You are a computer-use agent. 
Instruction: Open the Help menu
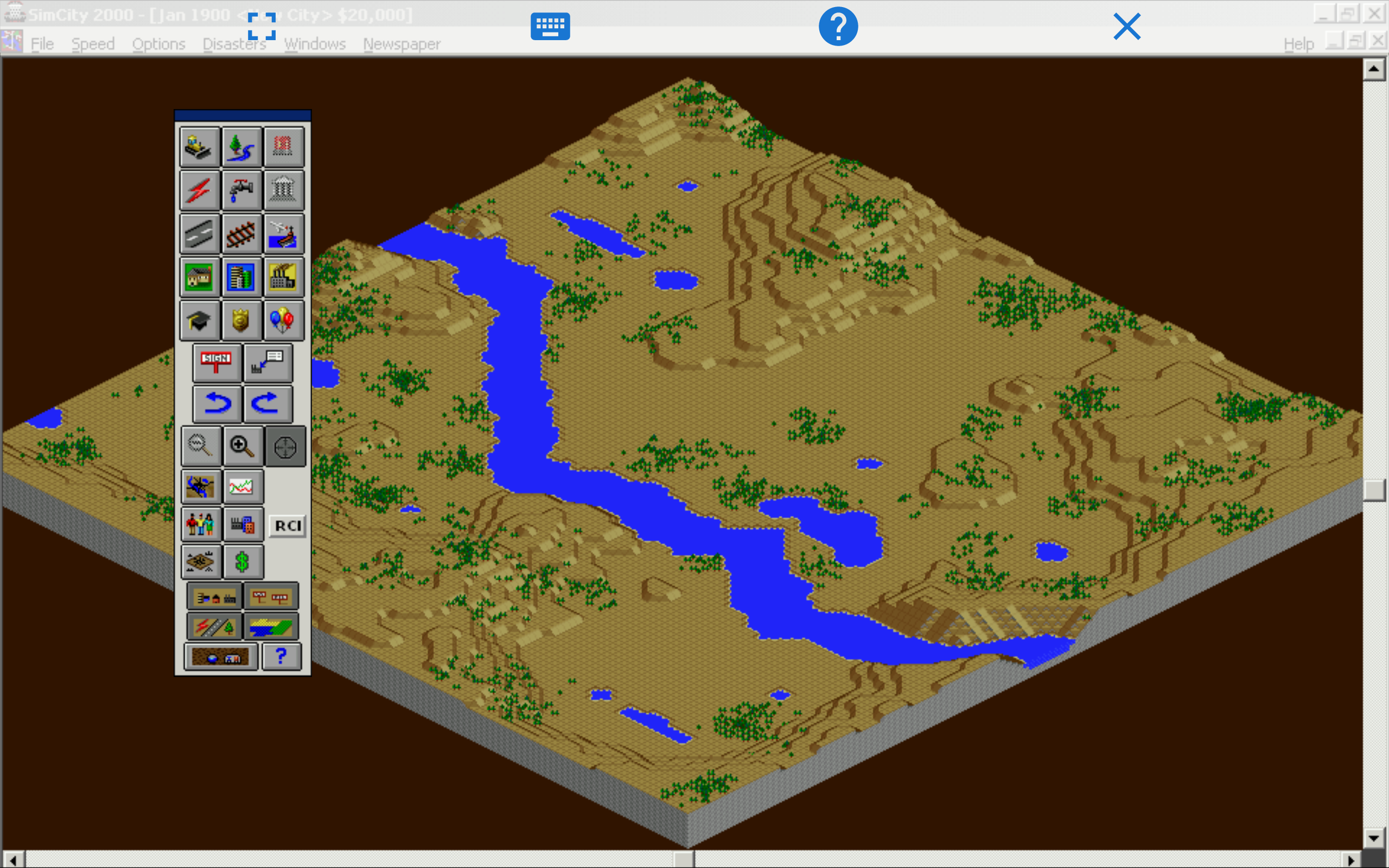coord(1298,43)
